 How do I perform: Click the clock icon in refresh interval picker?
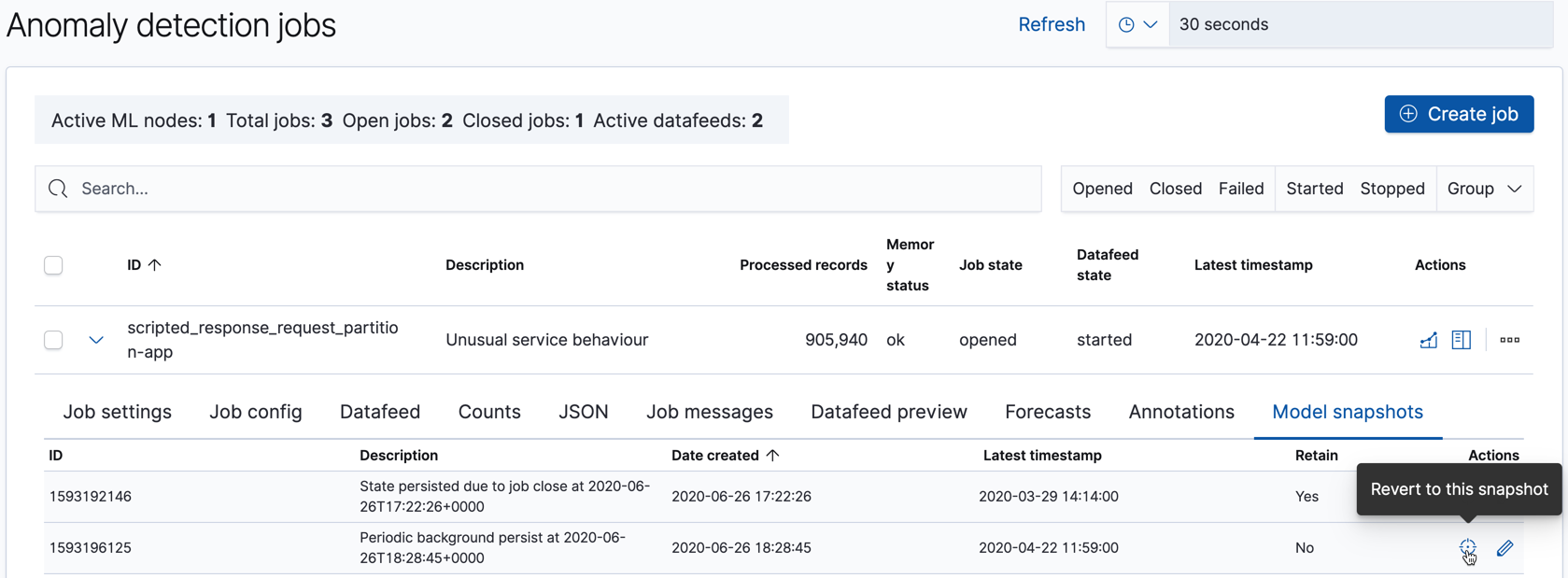(x=1126, y=25)
